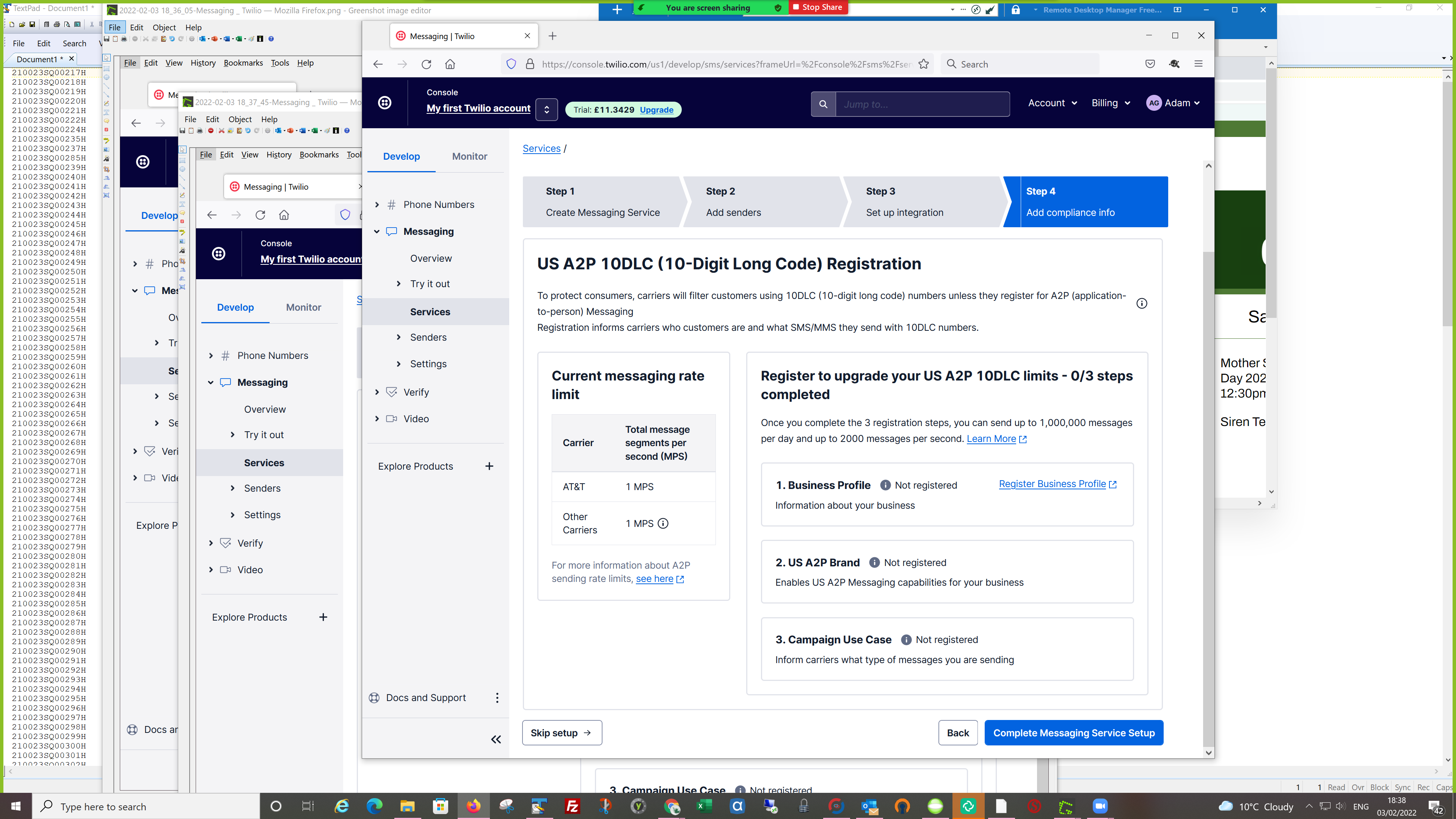1456x819 pixels.
Task: Open the Billing dropdown menu
Action: (x=1110, y=103)
